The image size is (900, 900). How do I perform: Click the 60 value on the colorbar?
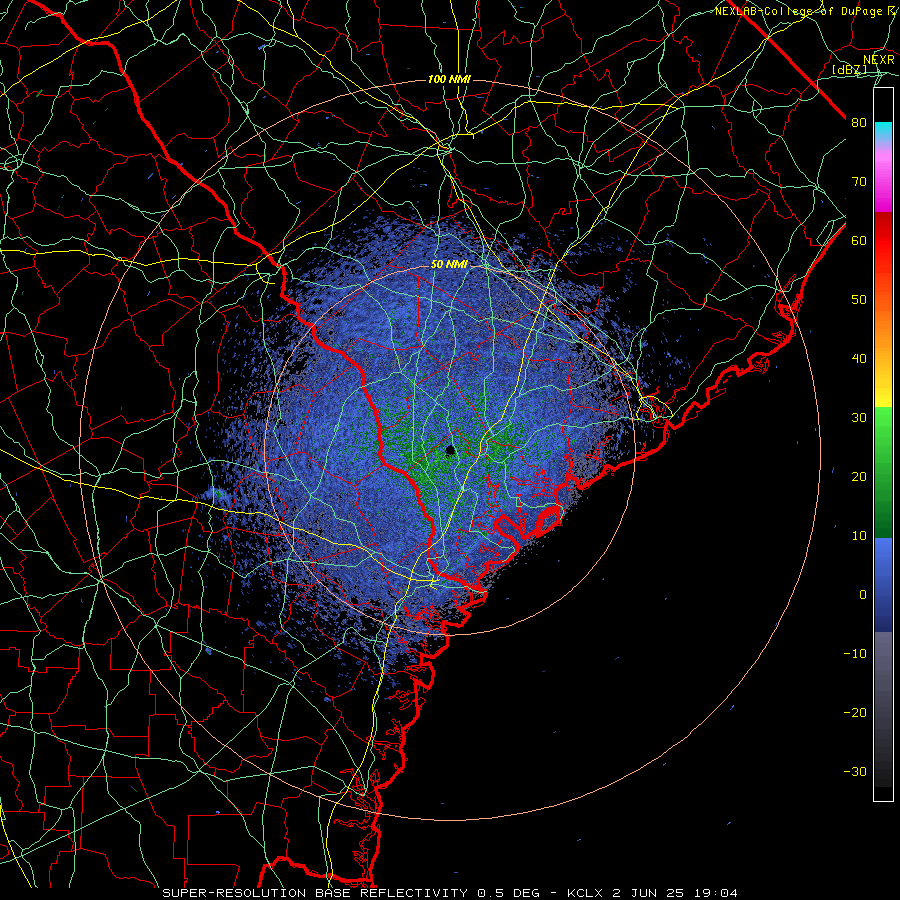(x=859, y=240)
